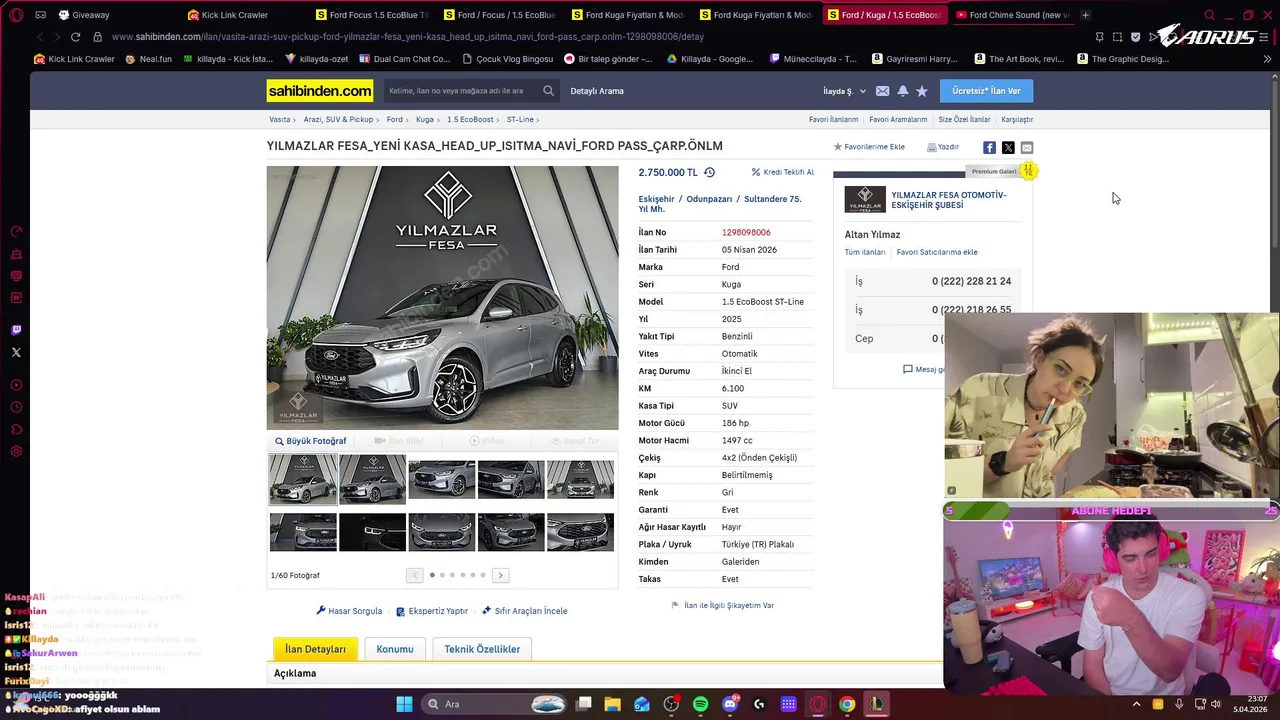Click the Windows Start button
This screenshot has height=720, width=1280.
click(x=404, y=704)
